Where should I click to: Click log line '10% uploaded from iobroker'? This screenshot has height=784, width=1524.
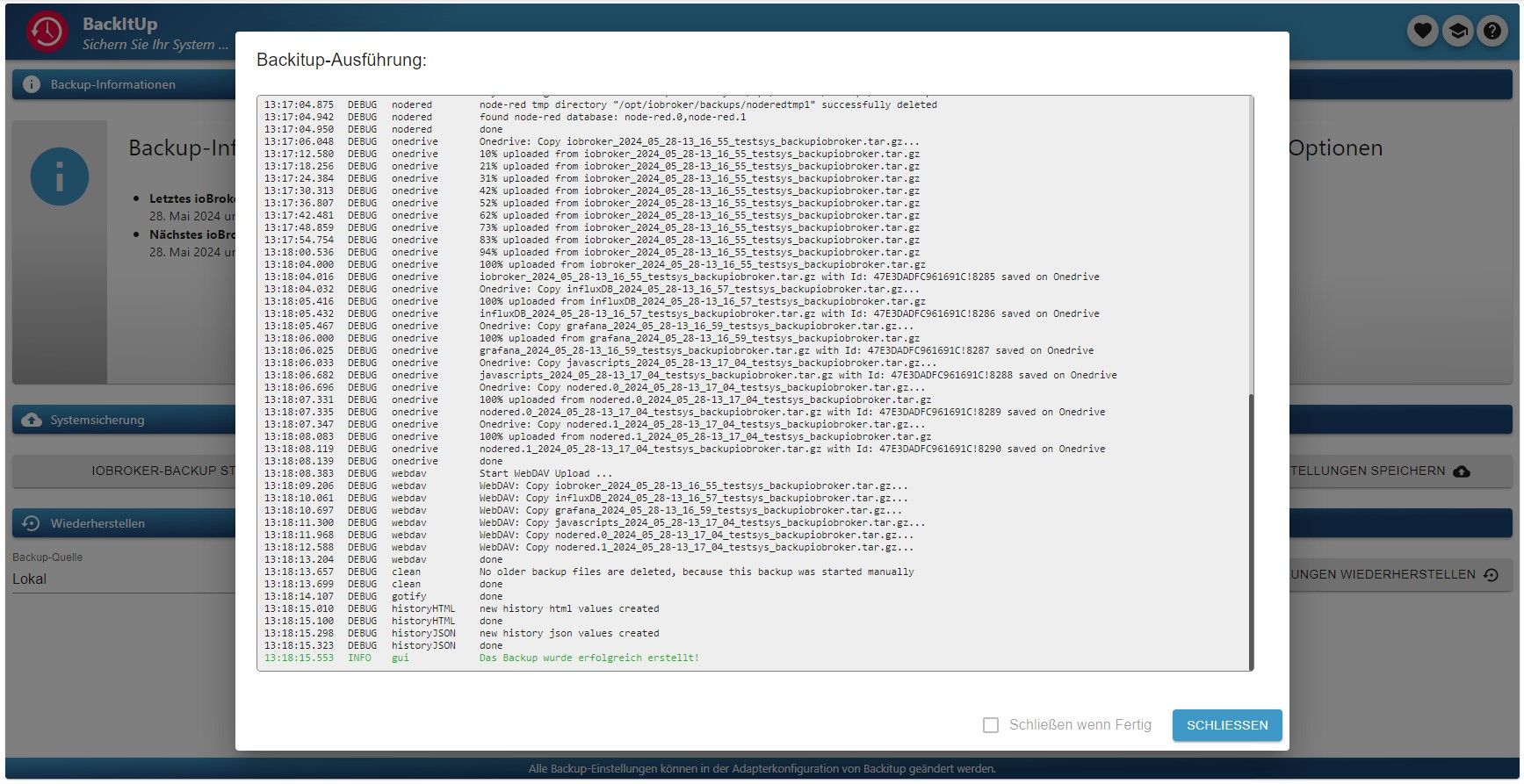[699, 154]
